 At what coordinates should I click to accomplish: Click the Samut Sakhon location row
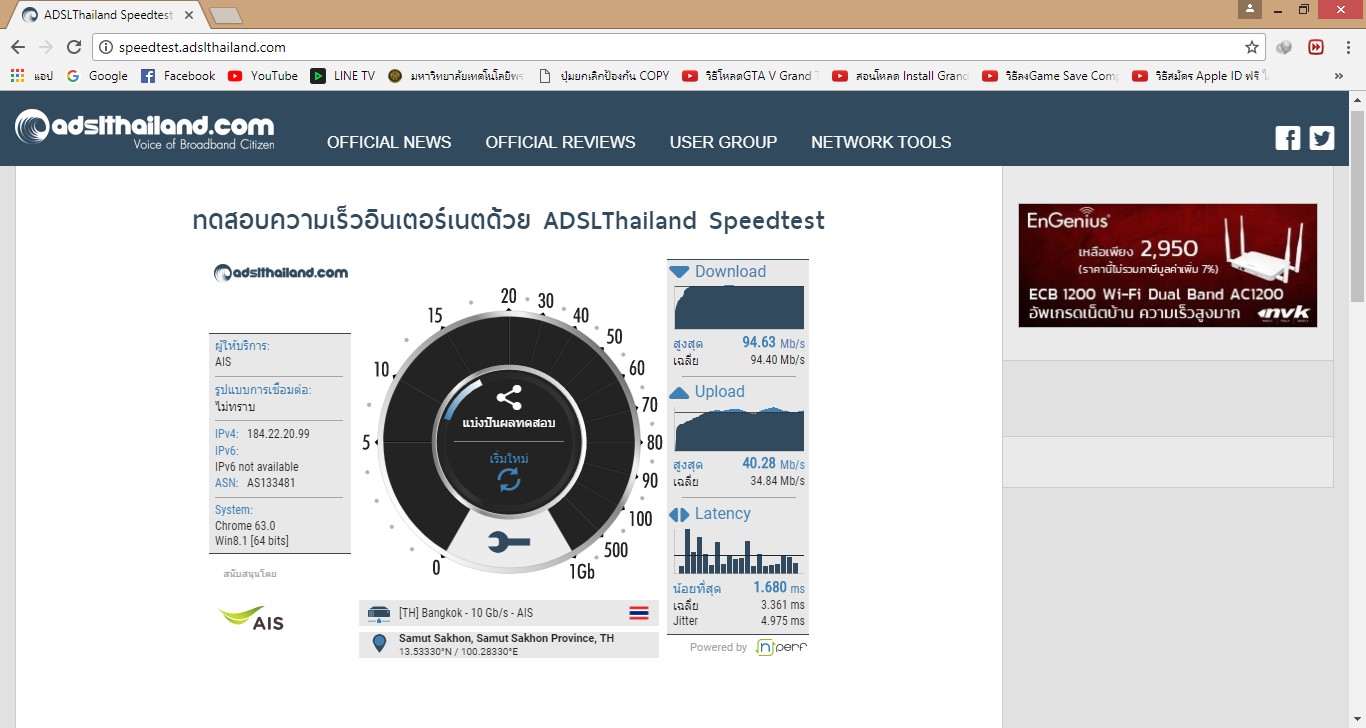pyautogui.click(x=509, y=644)
